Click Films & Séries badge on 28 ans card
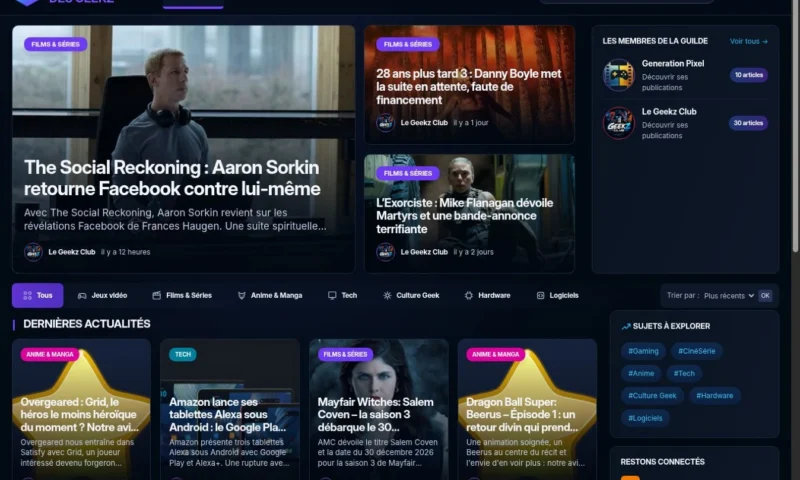Screen dimensions: 800x480 pos(408,44)
